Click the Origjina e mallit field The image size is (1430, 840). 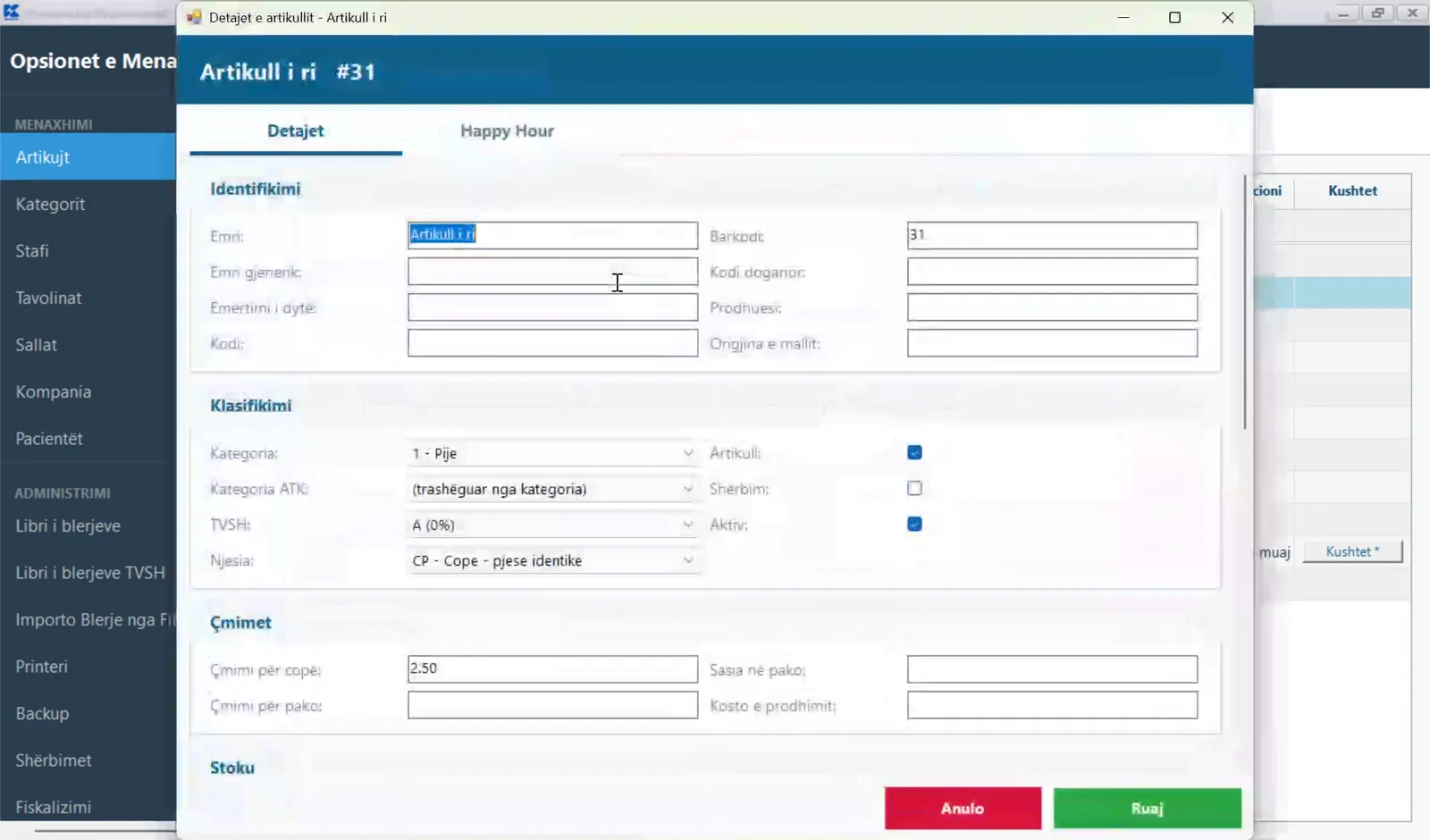(x=1052, y=342)
